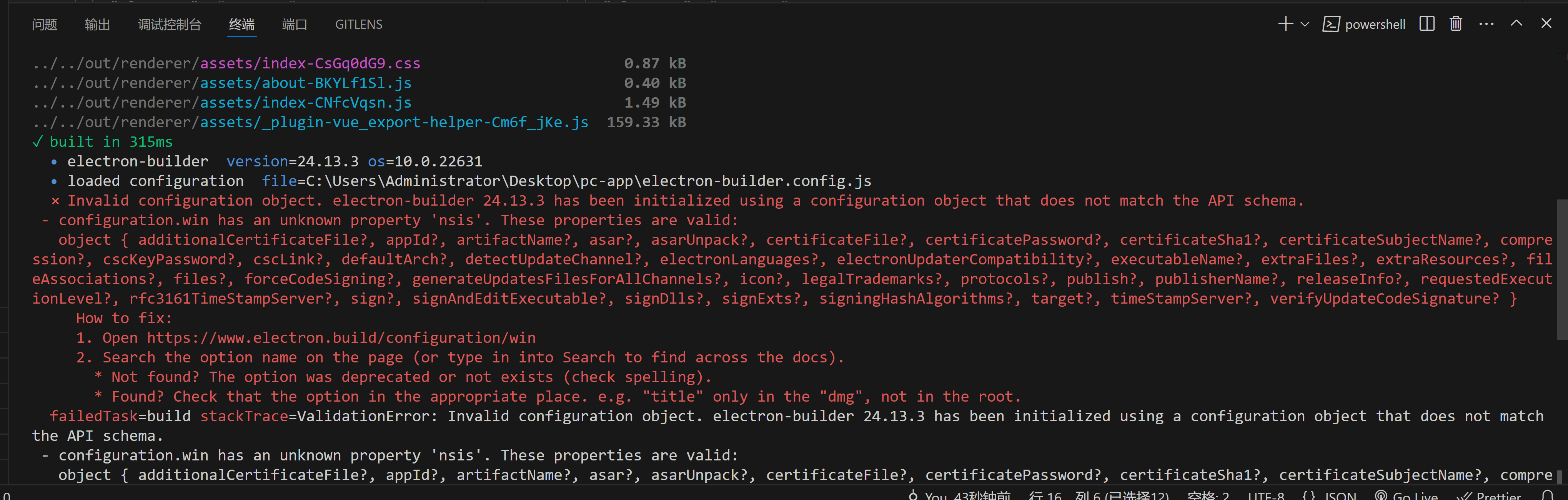Change file encoding UTF-8
The height and width of the screenshot is (500, 1568).
pyautogui.click(x=1266, y=496)
